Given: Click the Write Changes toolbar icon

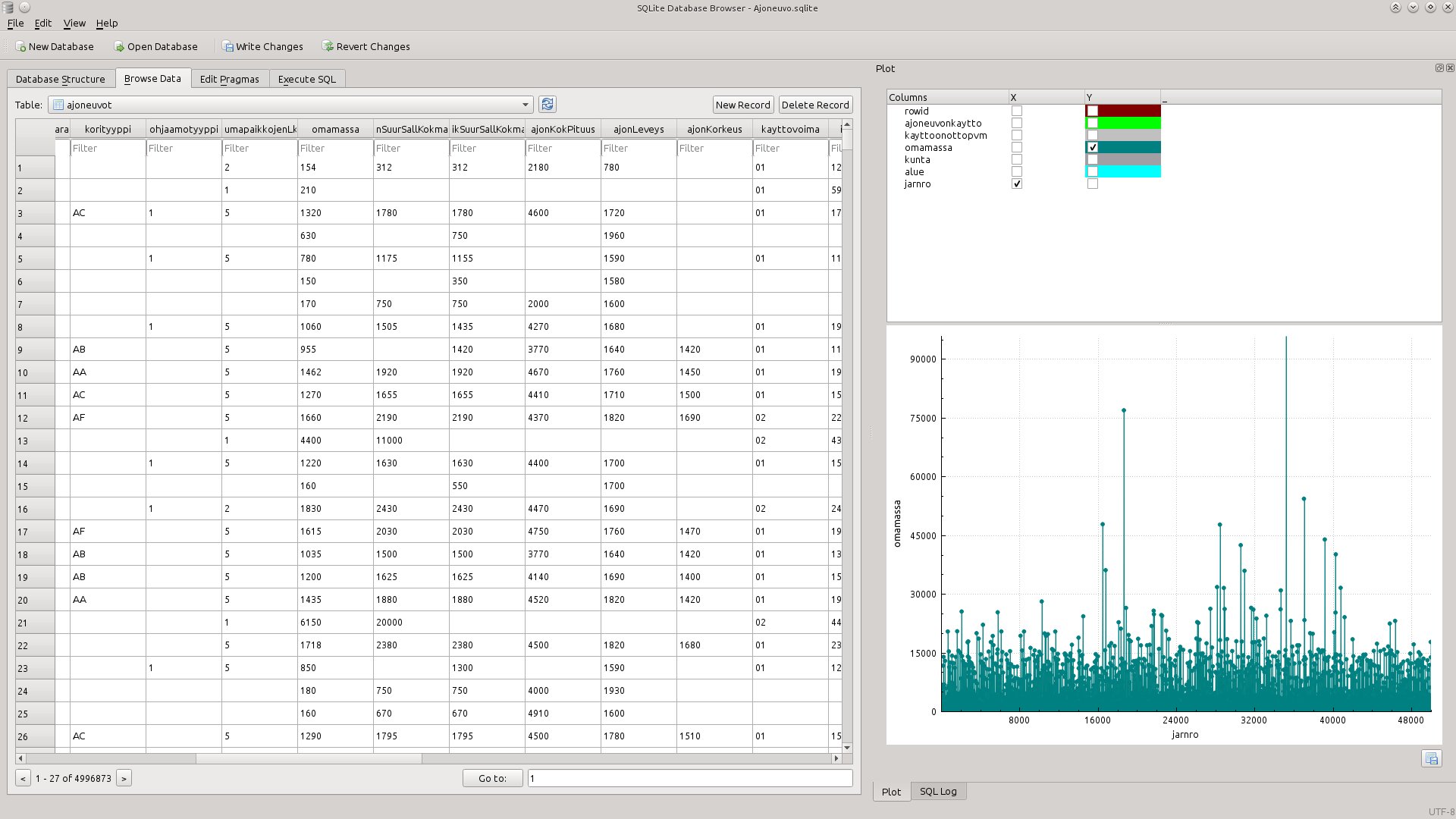Looking at the screenshot, I should tap(227, 46).
